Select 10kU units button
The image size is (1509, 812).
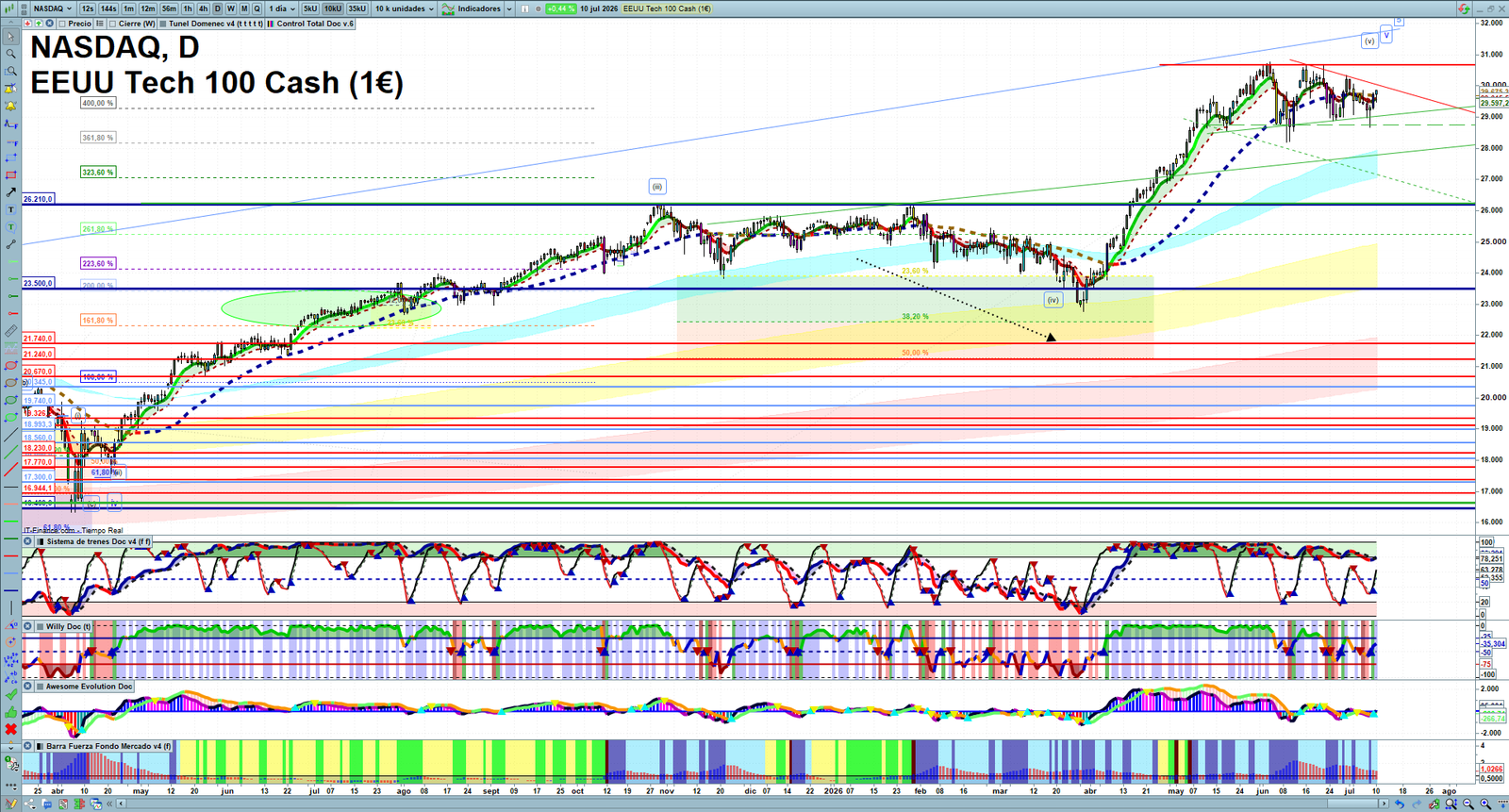tap(333, 8)
